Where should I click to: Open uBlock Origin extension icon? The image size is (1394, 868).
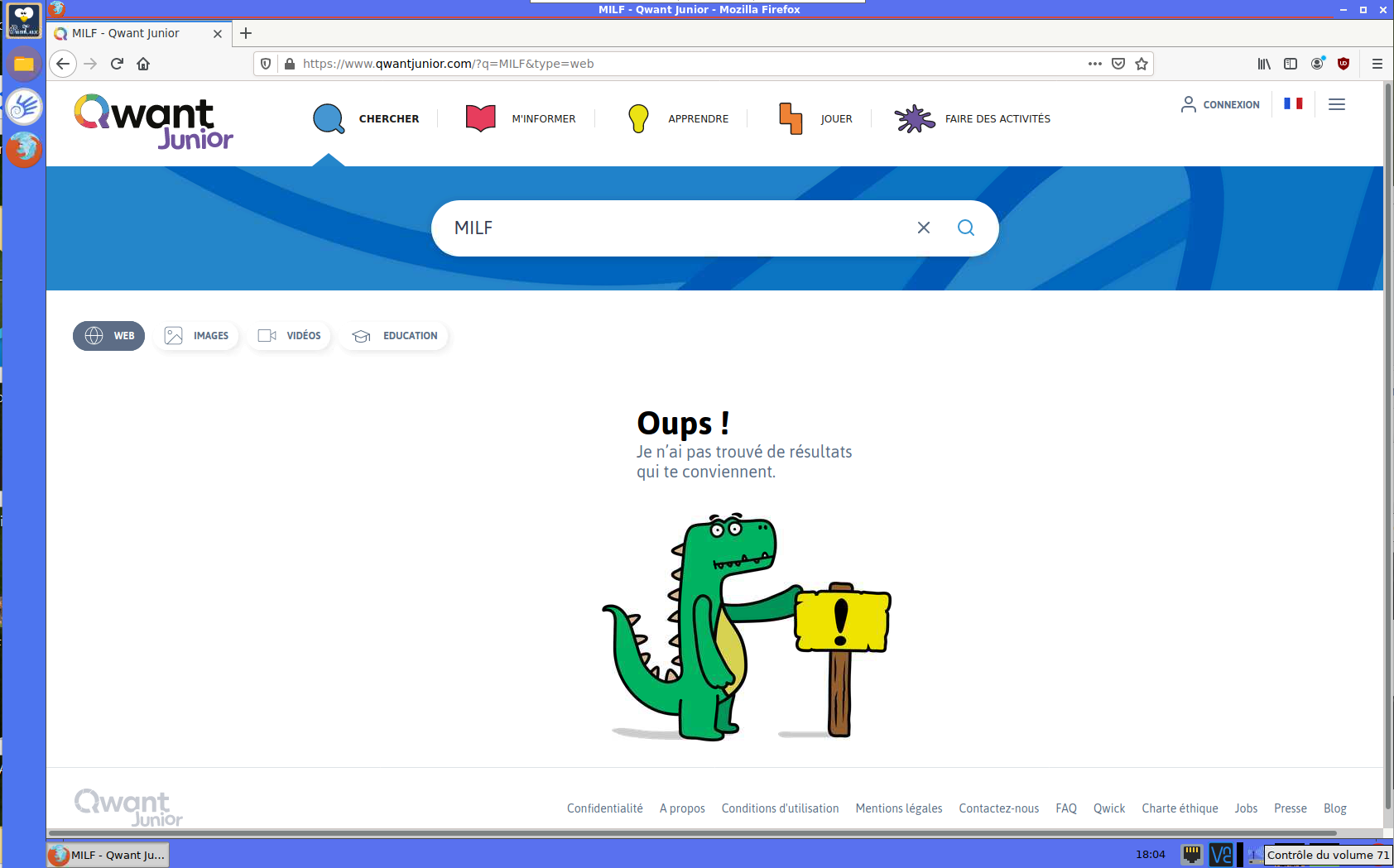(1344, 64)
